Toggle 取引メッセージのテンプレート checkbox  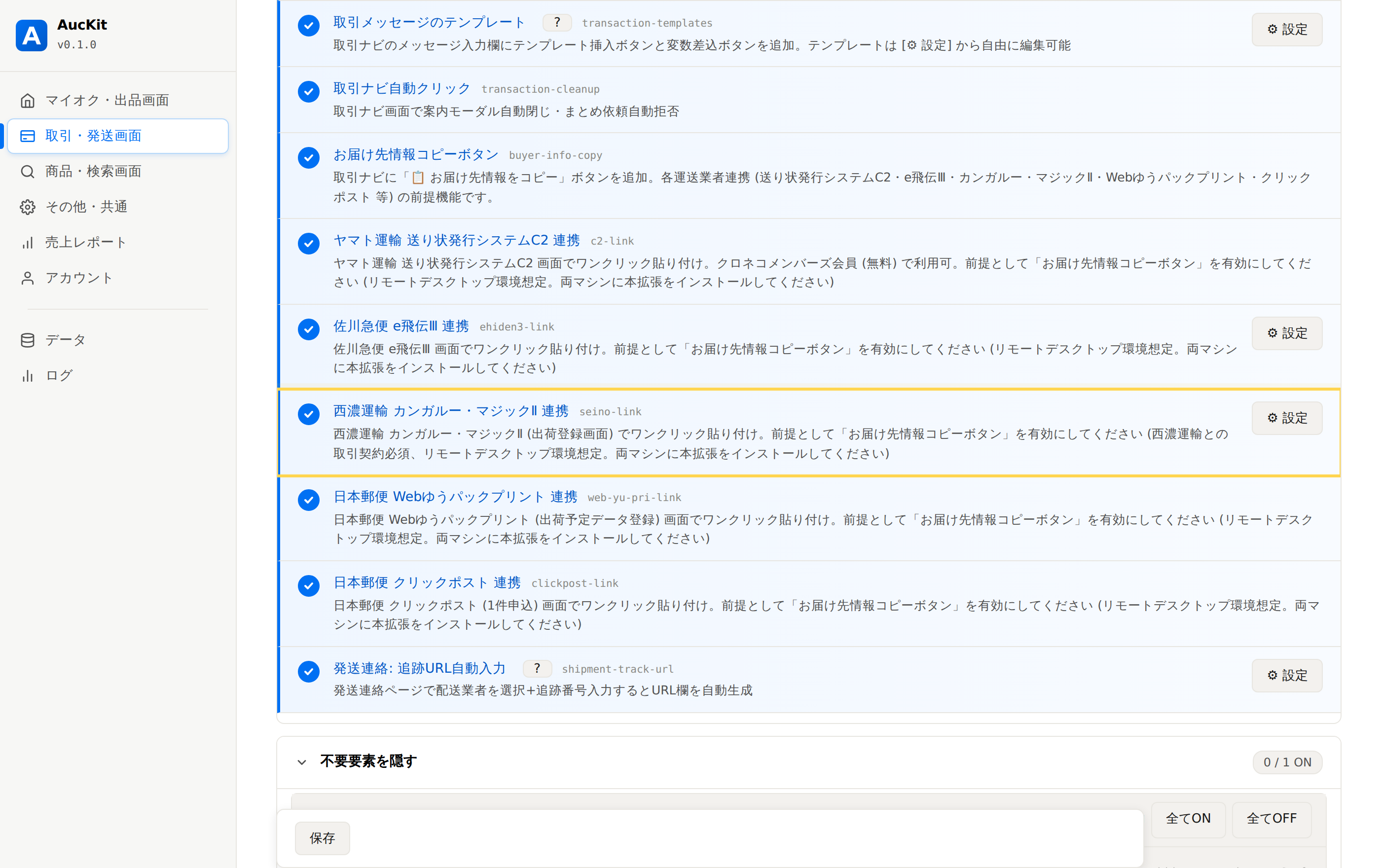coord(309,25)
